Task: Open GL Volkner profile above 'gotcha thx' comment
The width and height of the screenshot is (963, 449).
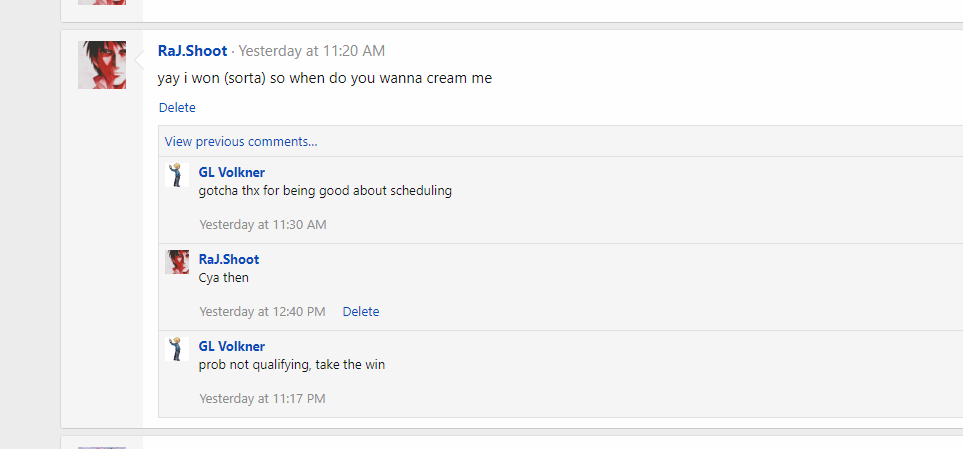Action: pyautogui.click(x=232, y=173)
